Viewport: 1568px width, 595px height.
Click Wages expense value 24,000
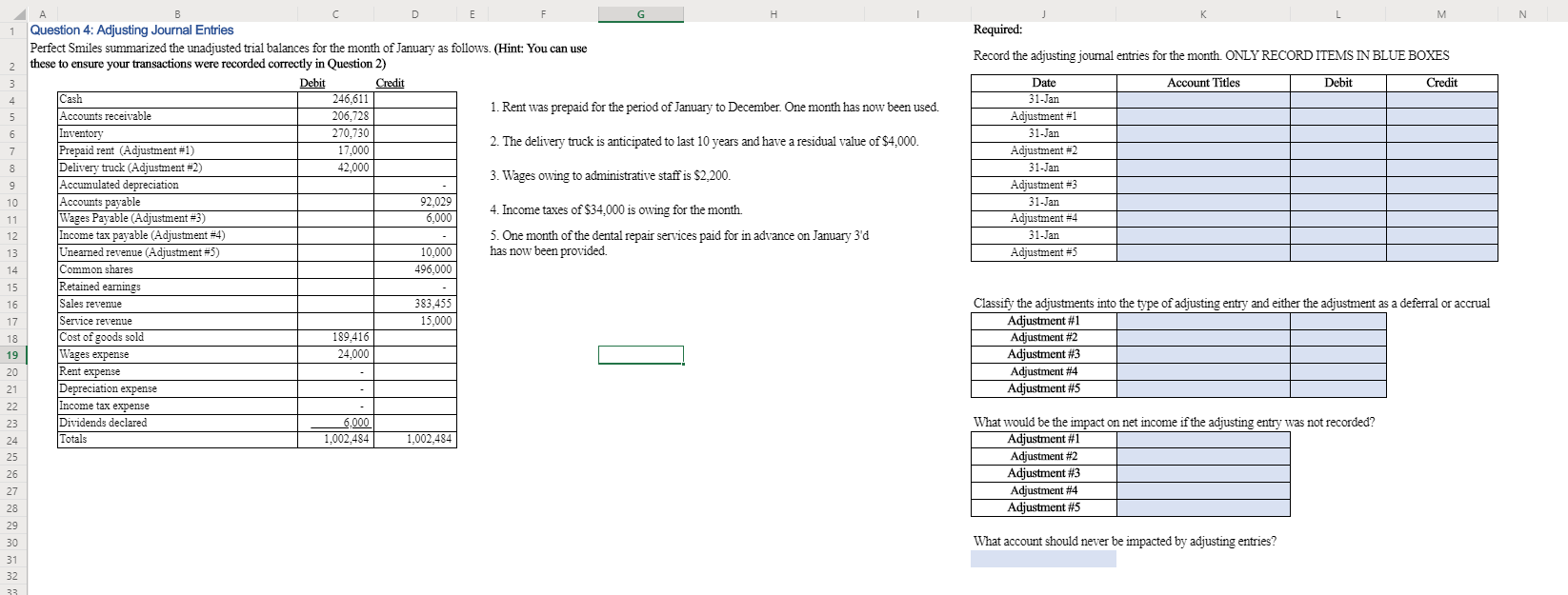coord(353,354)
